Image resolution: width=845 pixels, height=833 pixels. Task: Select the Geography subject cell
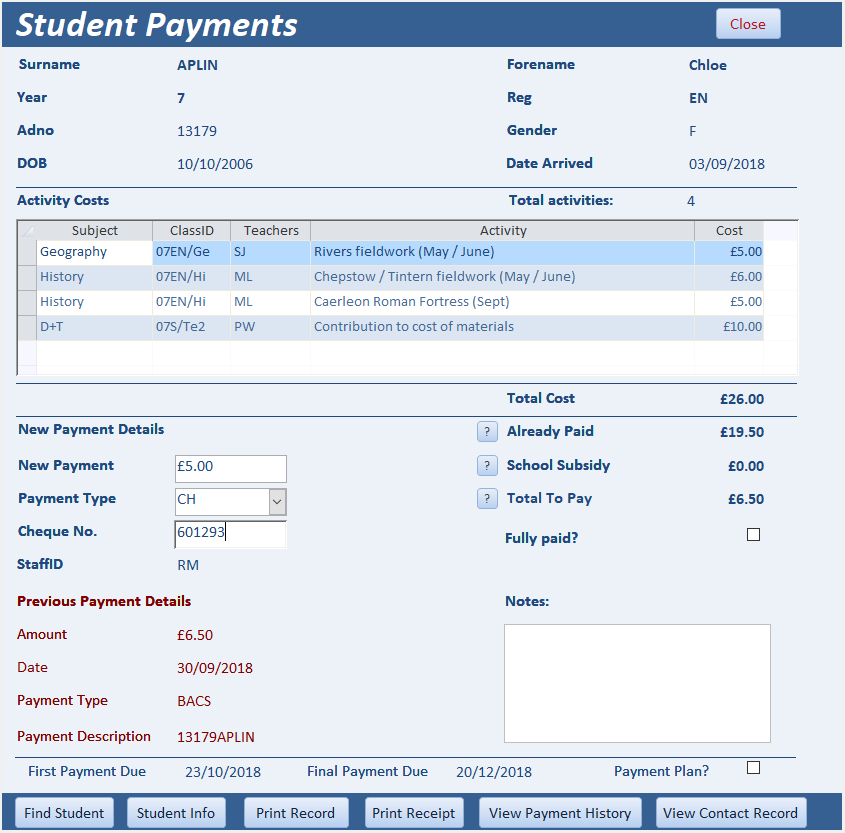(94, 252)
